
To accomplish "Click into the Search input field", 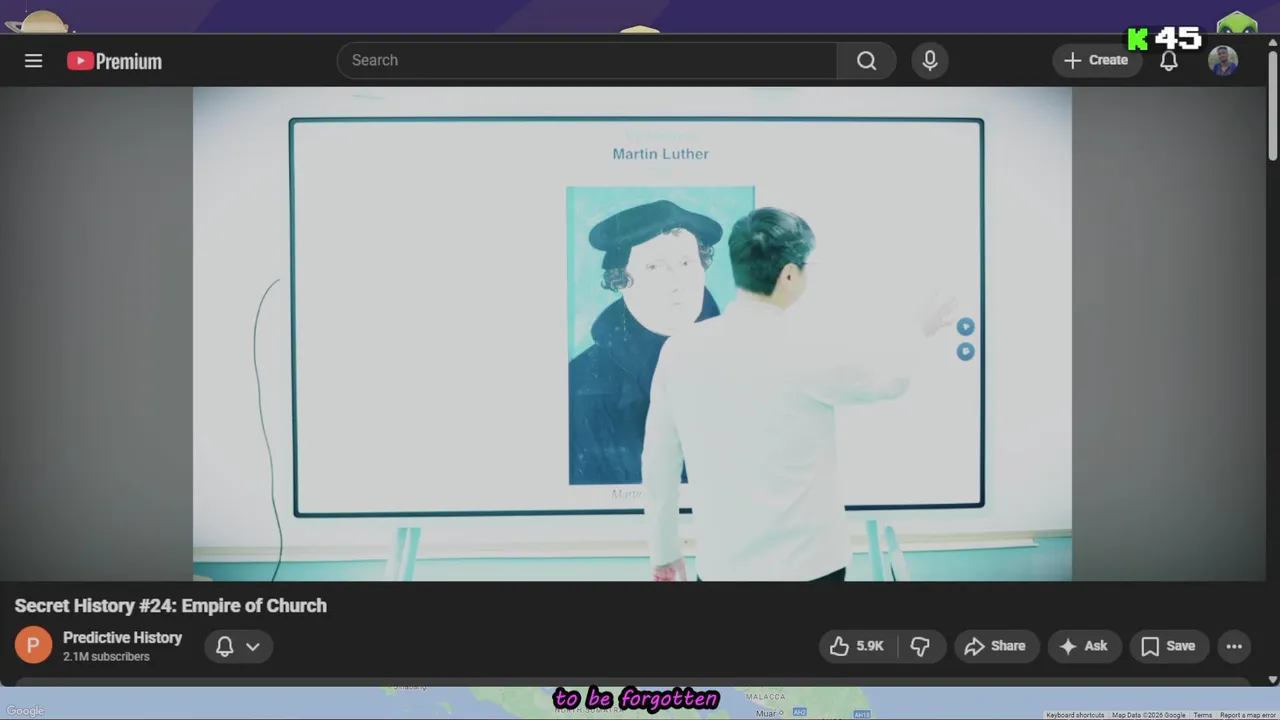I will pyautogui.click(x=587, y=60).
